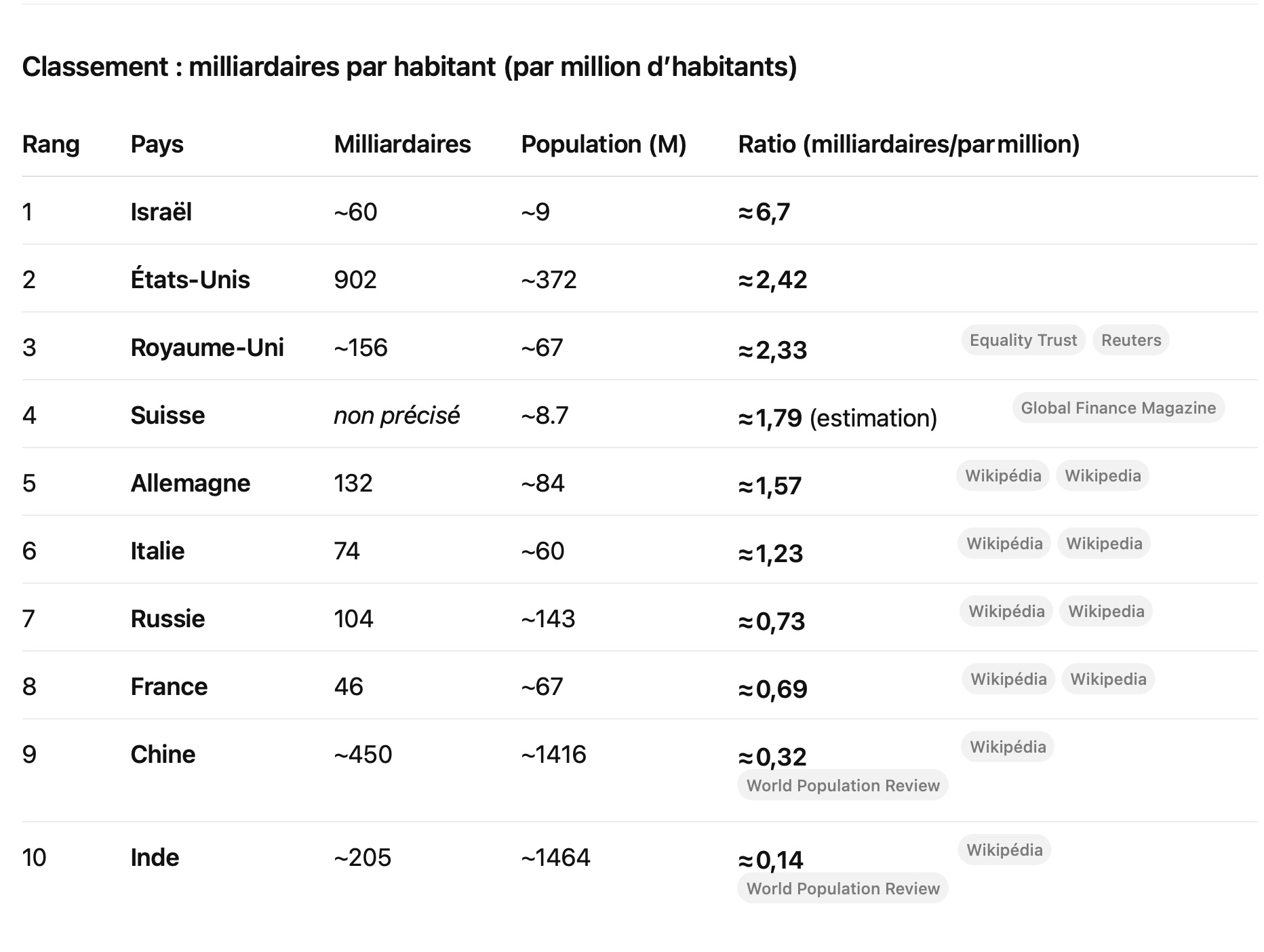Click the unaccented Wikipedia chip in France row

[1107, 679]
